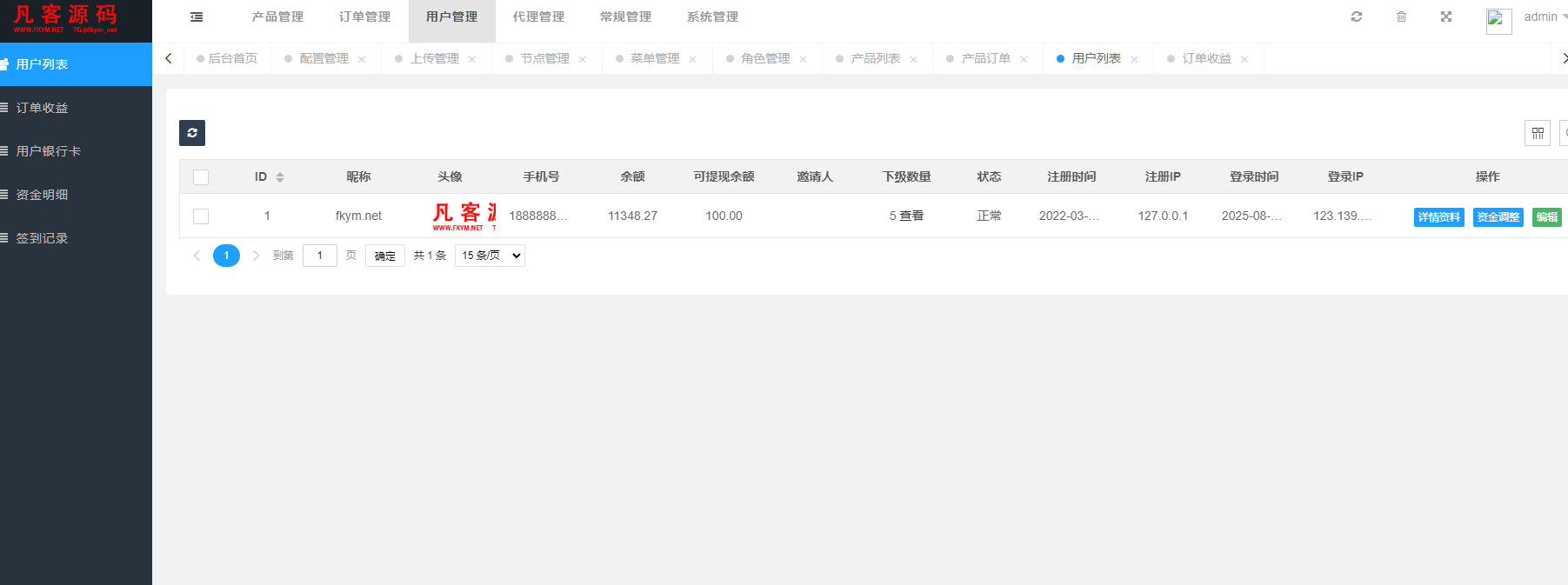Click the page number input field

(319, 256)
